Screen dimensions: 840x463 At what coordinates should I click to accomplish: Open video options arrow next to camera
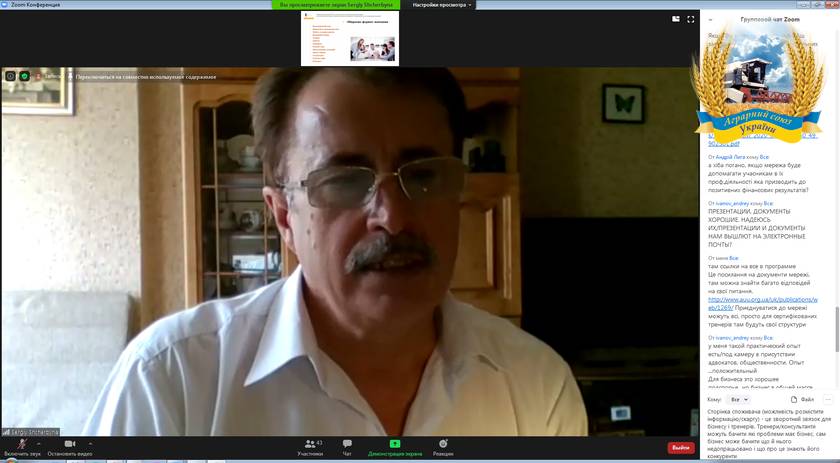[90, 444]
